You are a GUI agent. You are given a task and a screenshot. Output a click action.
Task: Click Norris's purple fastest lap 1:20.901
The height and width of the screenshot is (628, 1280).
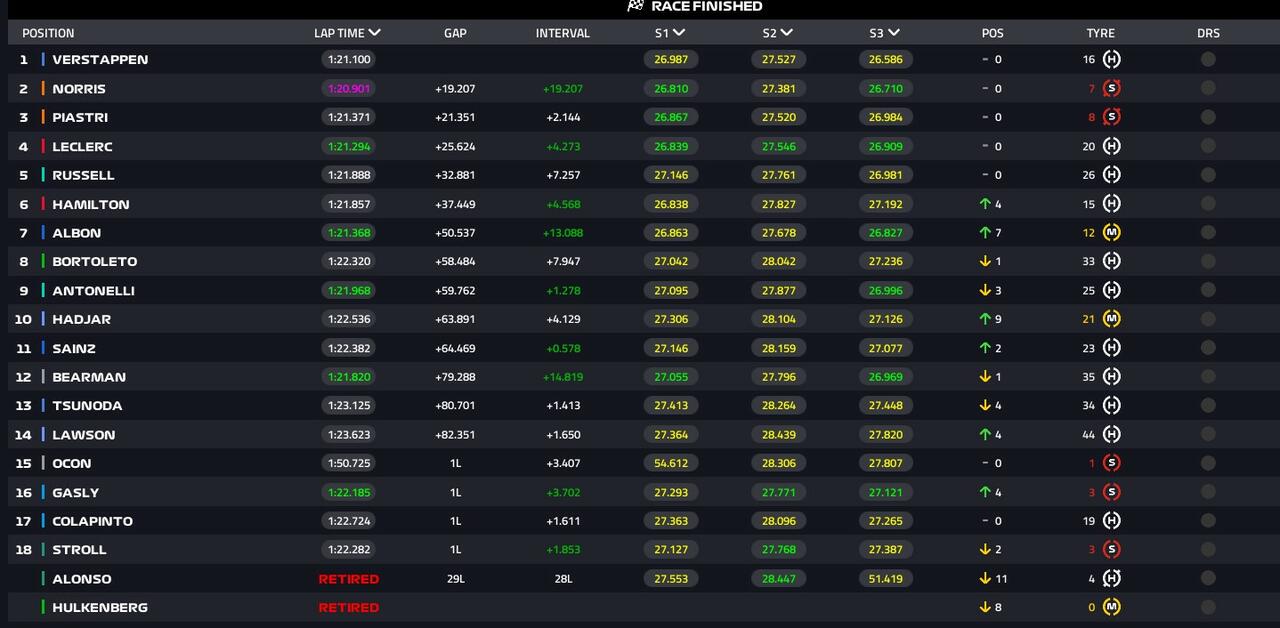click(x=349, y=88)
